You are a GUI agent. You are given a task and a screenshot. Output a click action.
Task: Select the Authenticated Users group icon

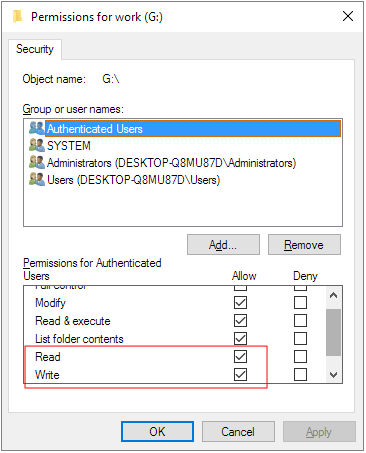coord(37,129)
